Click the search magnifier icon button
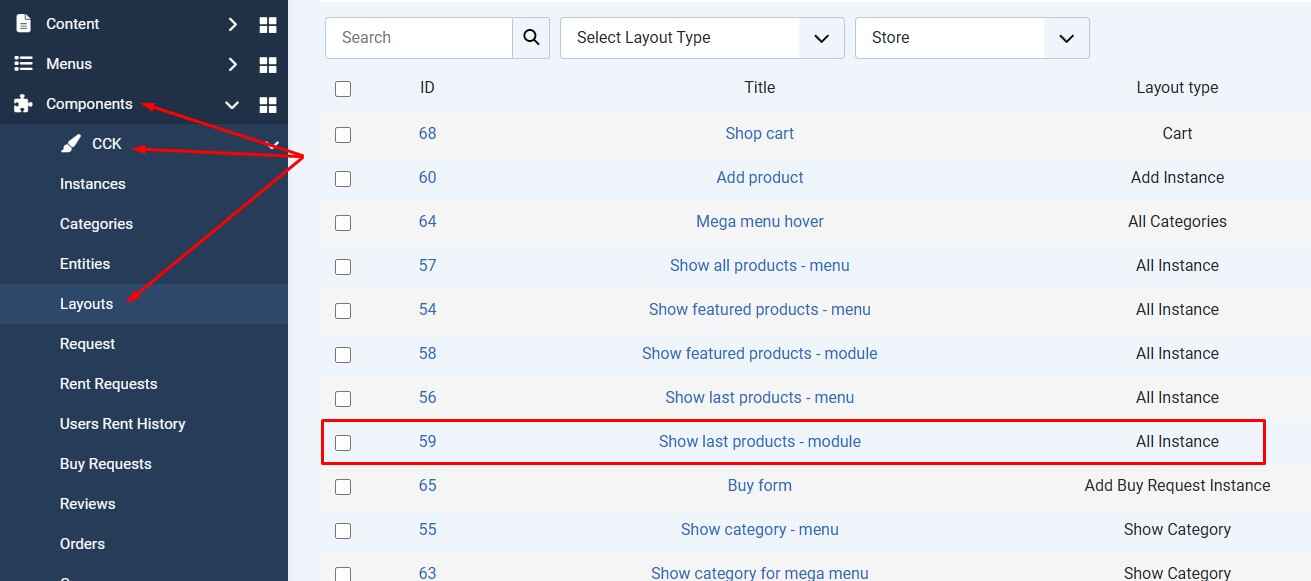The image size is (1311, 581). [x=531, y=38]
